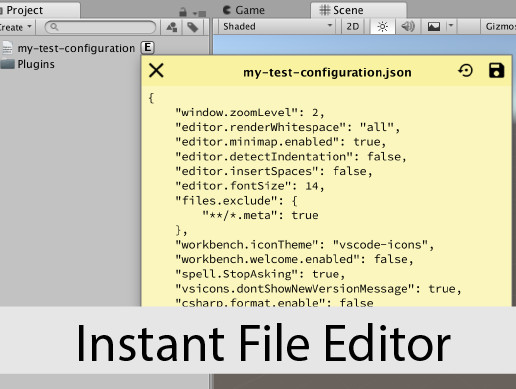Click the "editor.detectIndentation" line
The height and width of the screenshot is (389, 516).
click(291, 156)
